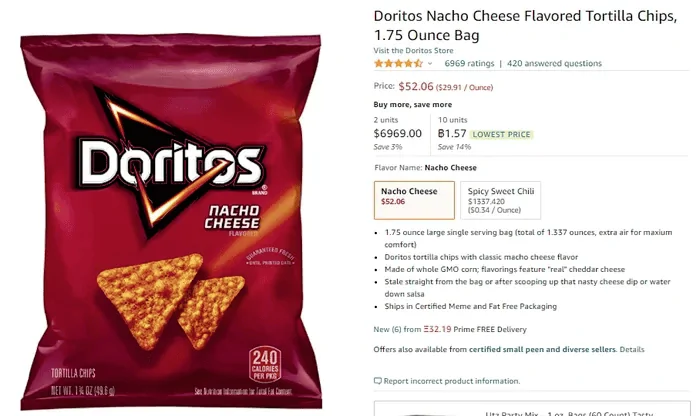Viewport: 700px width, 416px height.
Task: Open the Doritos bag product image
Action: [x=171, y=221]
